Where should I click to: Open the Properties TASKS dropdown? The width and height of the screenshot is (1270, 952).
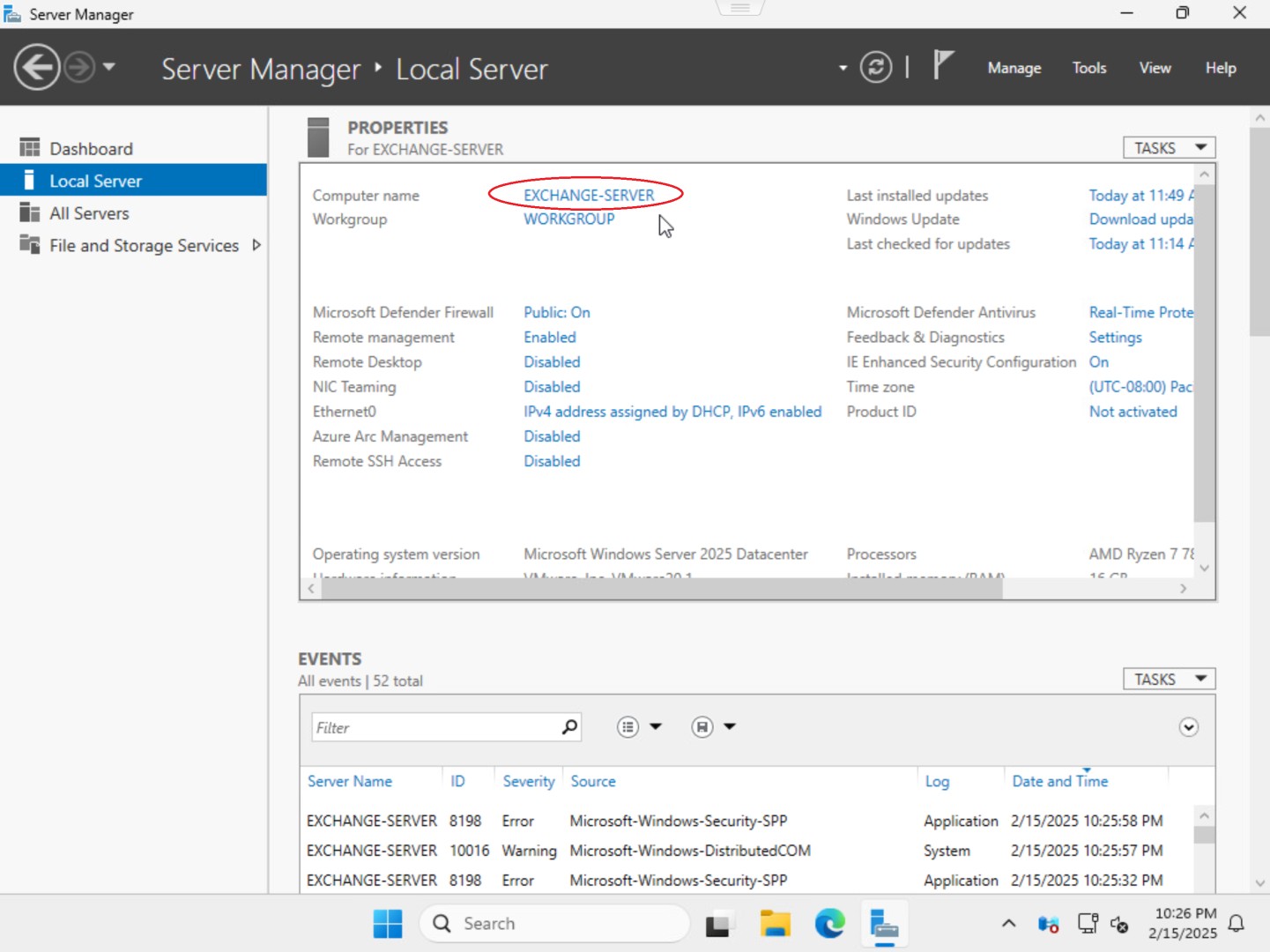click(x=1169, y=147)
